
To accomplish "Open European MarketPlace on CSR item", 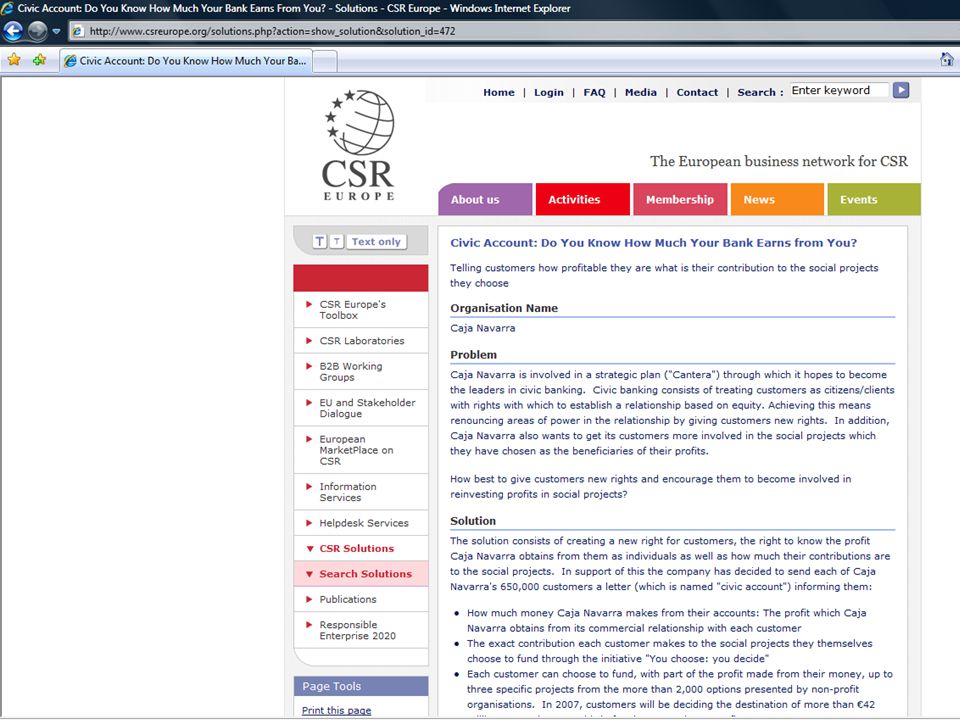I will [361, 450].
